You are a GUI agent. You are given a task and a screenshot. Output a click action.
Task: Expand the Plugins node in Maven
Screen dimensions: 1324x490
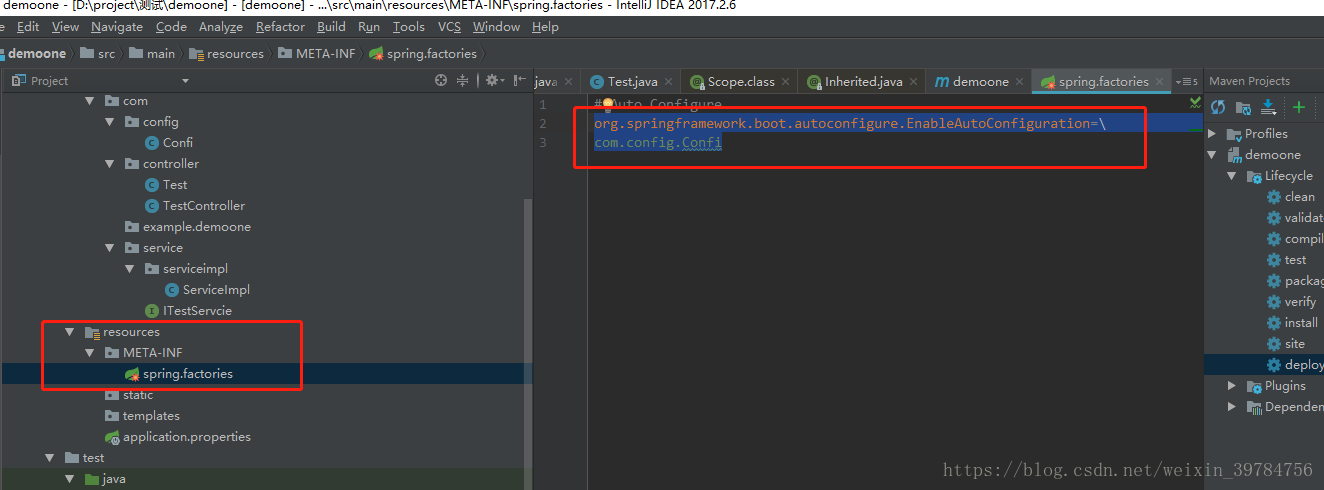(1232, 386)
